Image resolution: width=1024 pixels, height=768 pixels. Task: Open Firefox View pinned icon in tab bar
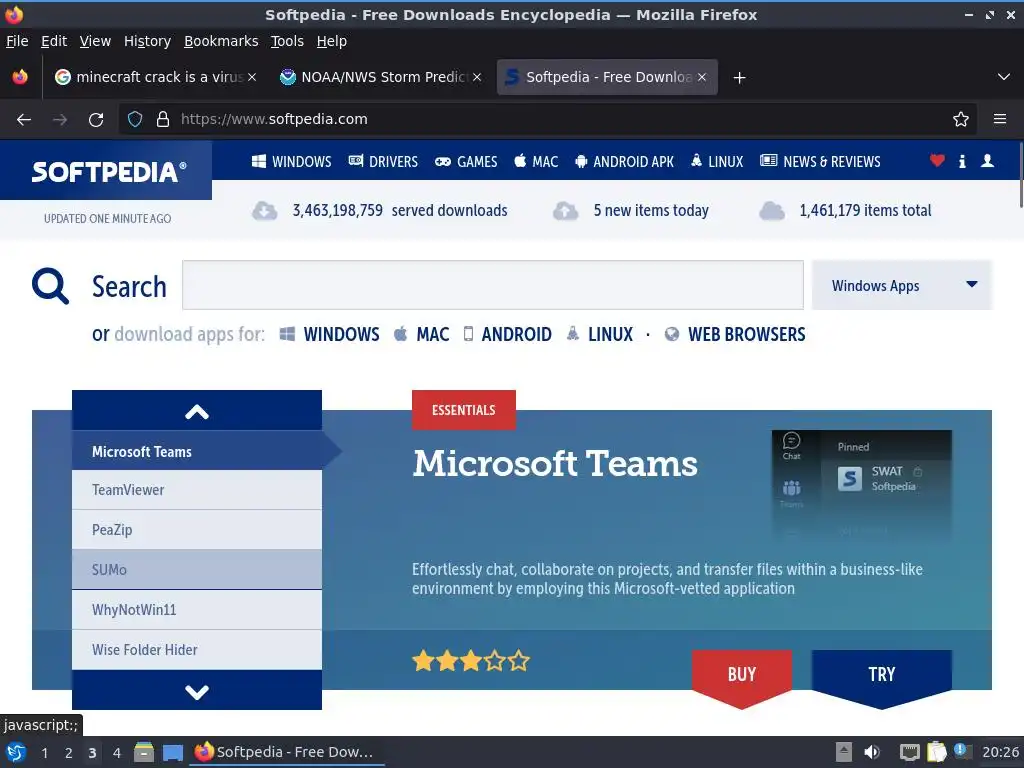pos(20,77)
